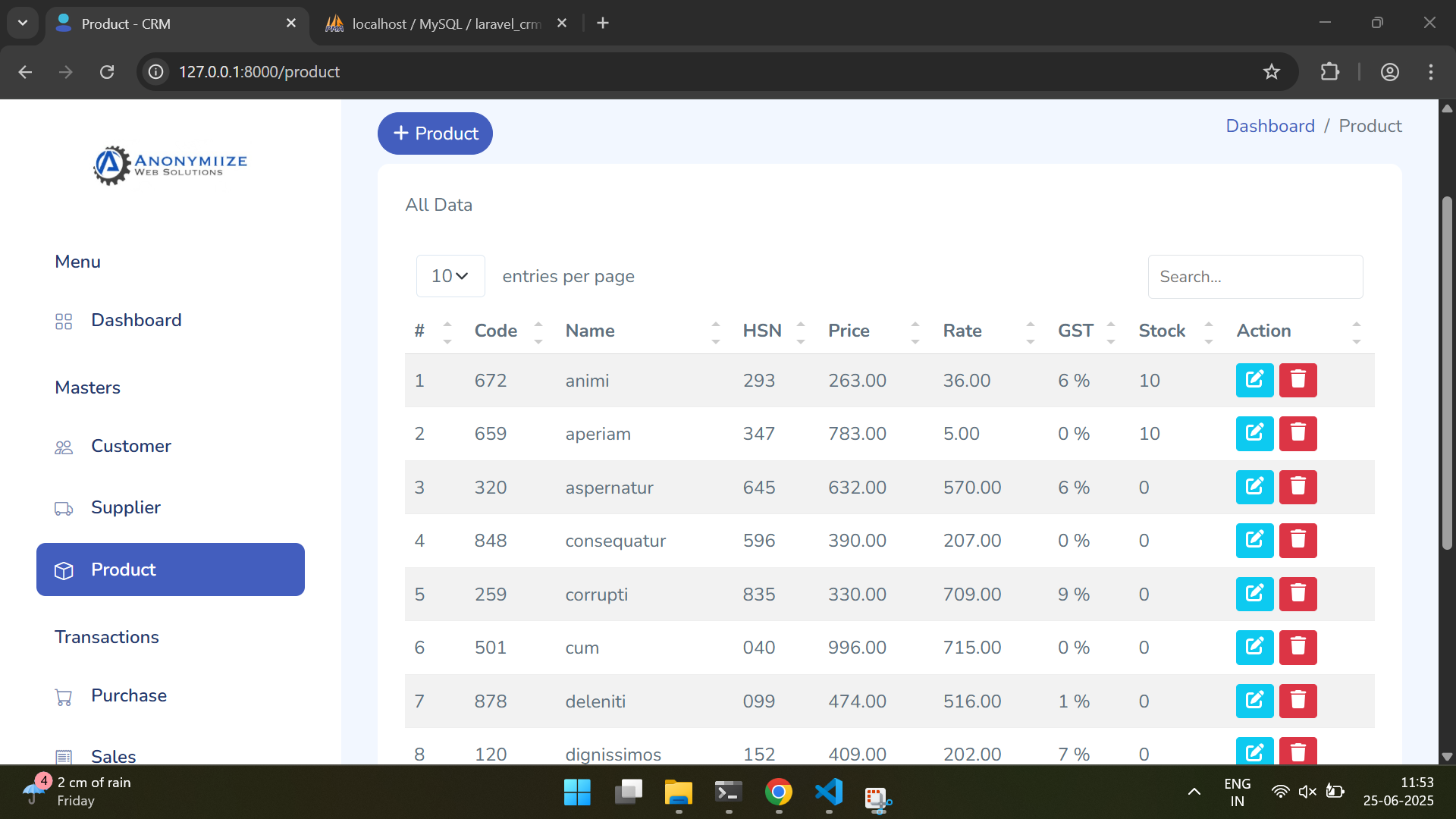This screenshot has width=1456, height=819.
Task: Show hidden system tray icons
Action: click(1194, 792)
